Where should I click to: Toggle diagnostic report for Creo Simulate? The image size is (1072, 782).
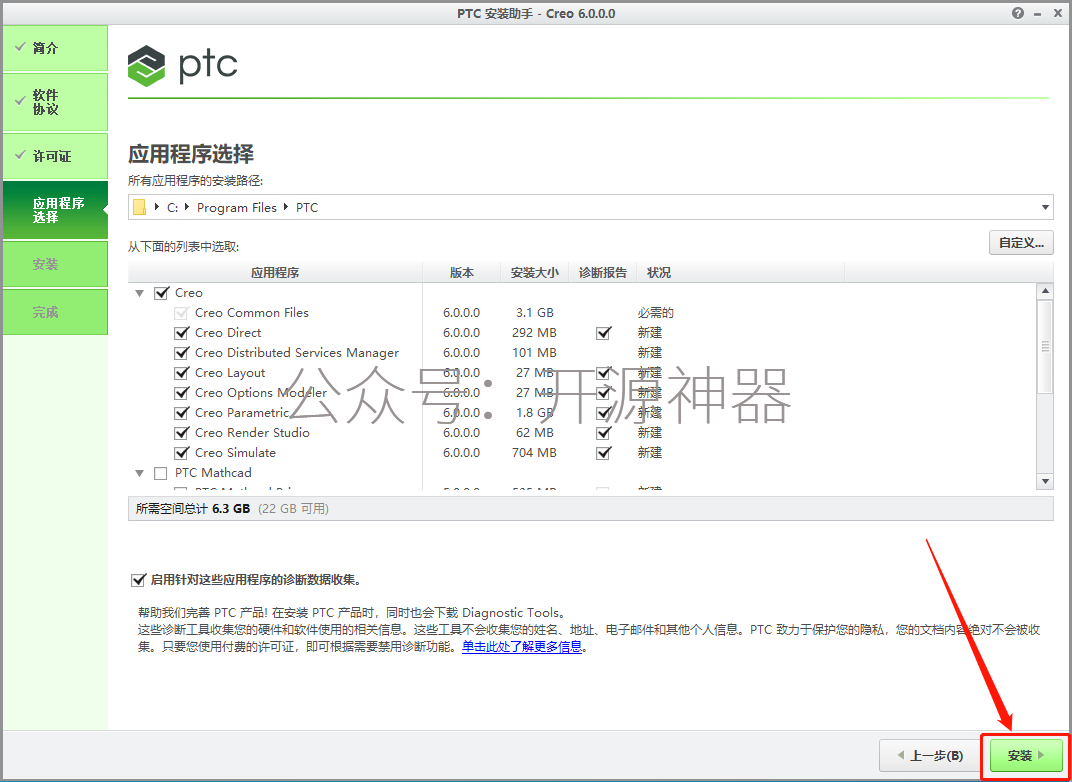[x=603, y=453]
